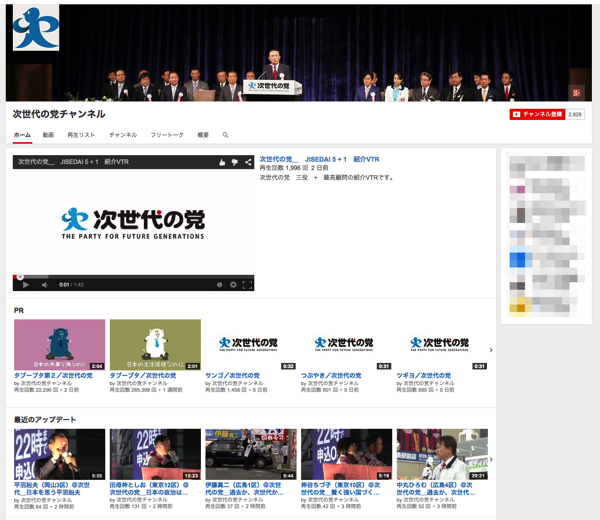600x520 pixels.
Task: Open the サンゴ video thumbnail
Action: (251, 345)
